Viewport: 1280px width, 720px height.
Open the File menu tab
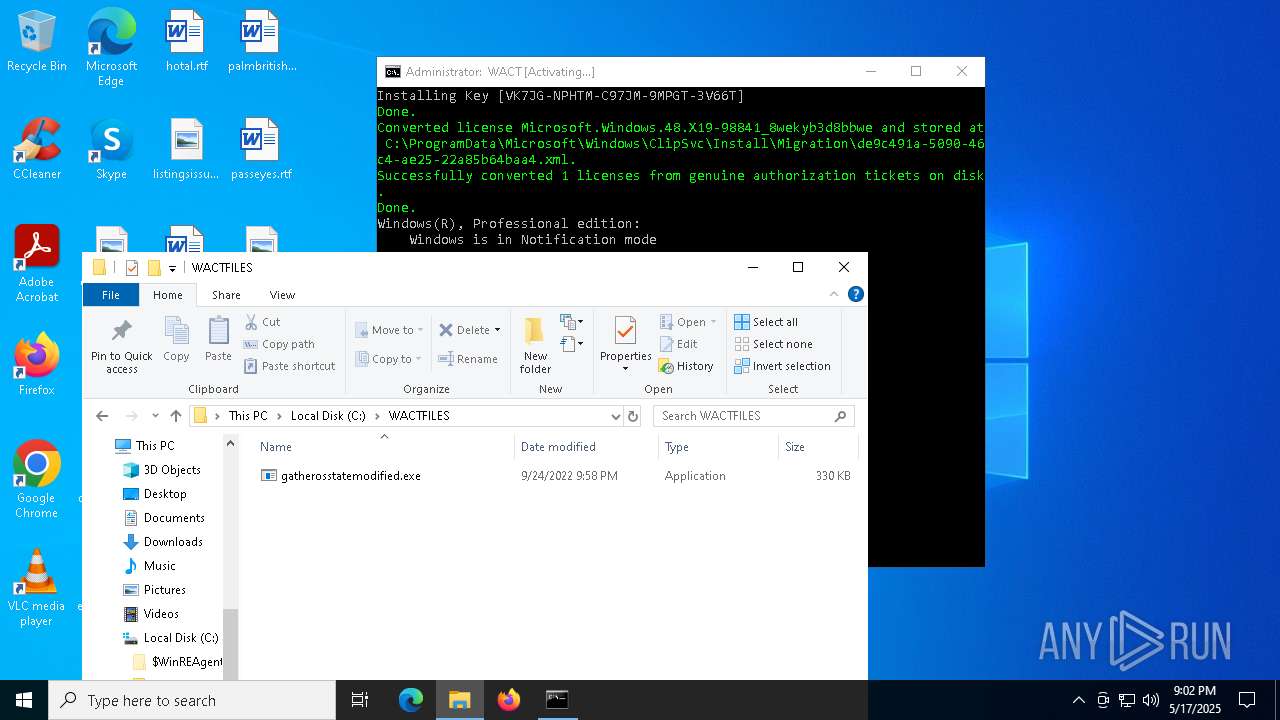point(111,295)
